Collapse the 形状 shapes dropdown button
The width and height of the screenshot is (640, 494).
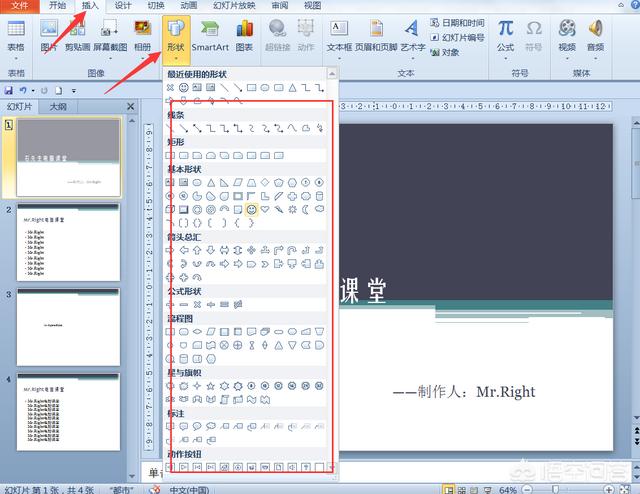click(176, 40)
